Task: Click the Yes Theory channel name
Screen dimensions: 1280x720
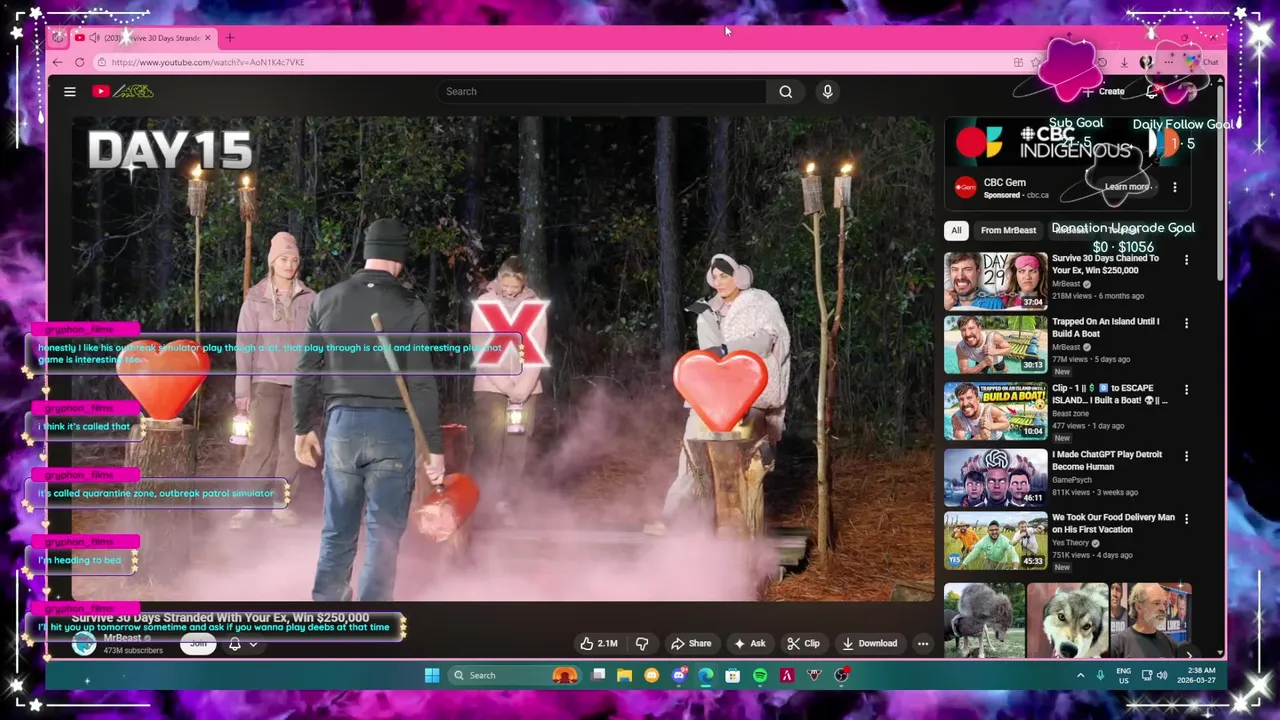Action: 1071,543
